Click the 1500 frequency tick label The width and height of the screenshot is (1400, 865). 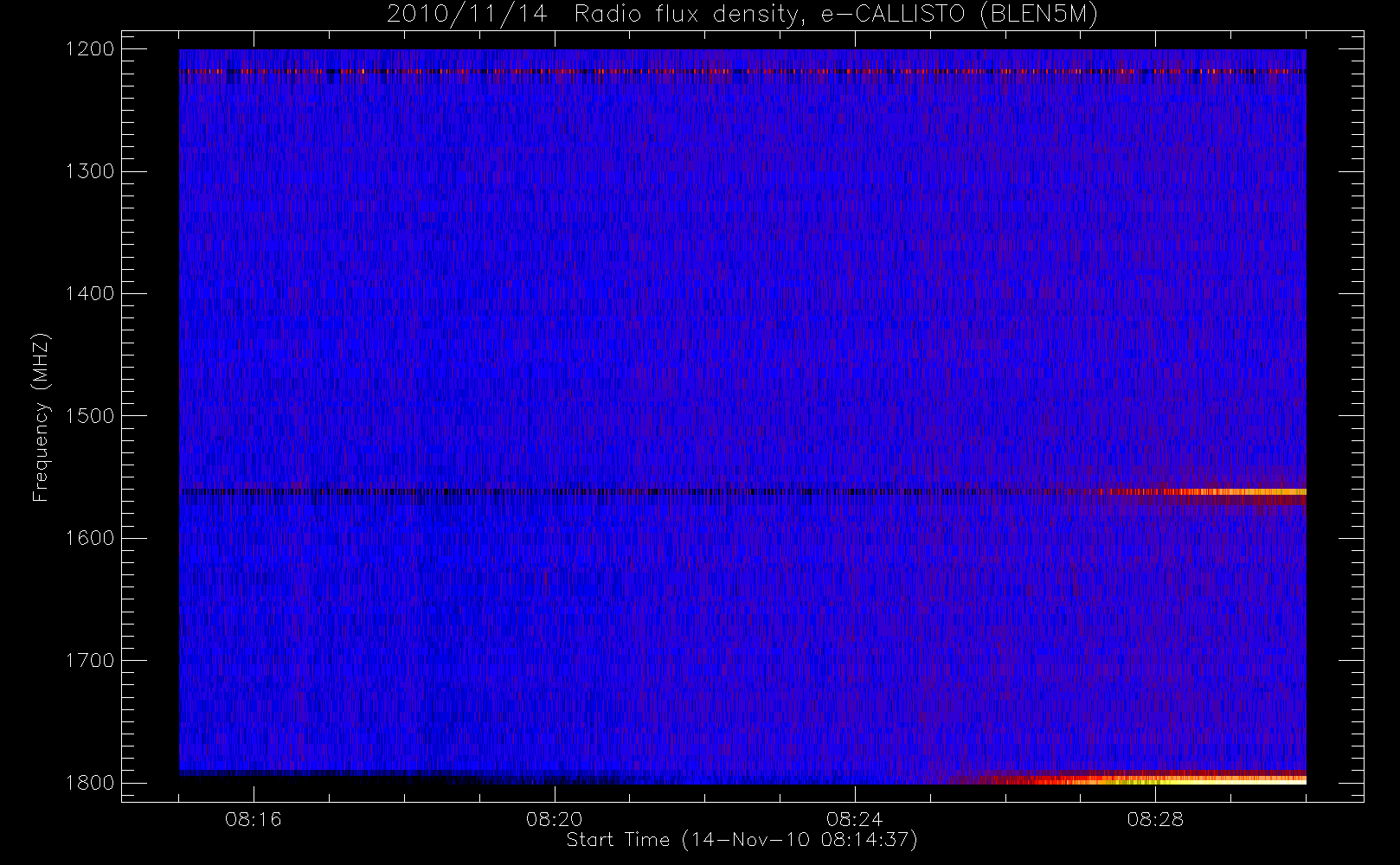pyautogui.click(x=90, y=415)
